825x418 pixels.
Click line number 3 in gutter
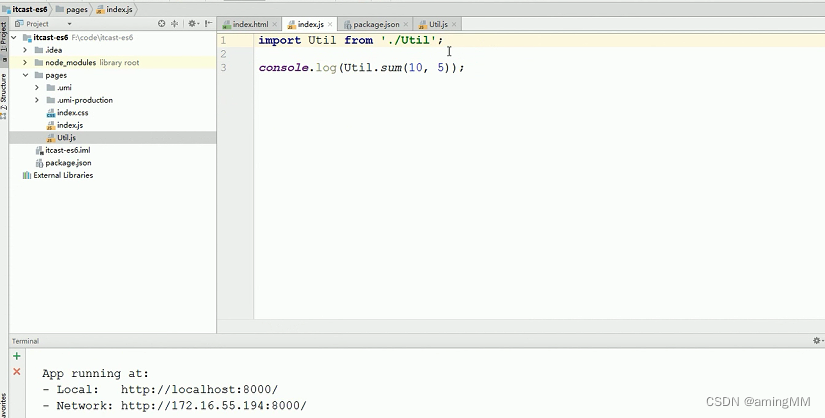pos(224,68)
